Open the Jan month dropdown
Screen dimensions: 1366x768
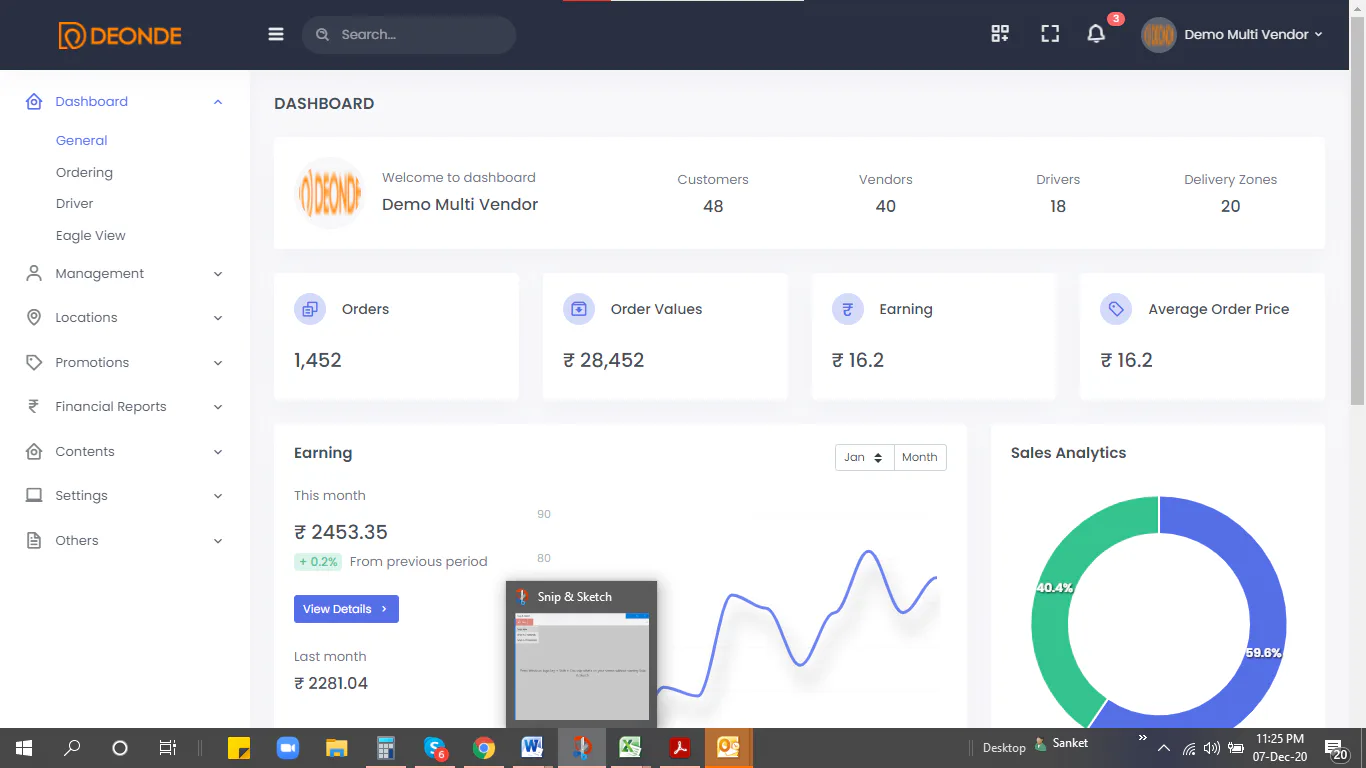coord(864,457)
